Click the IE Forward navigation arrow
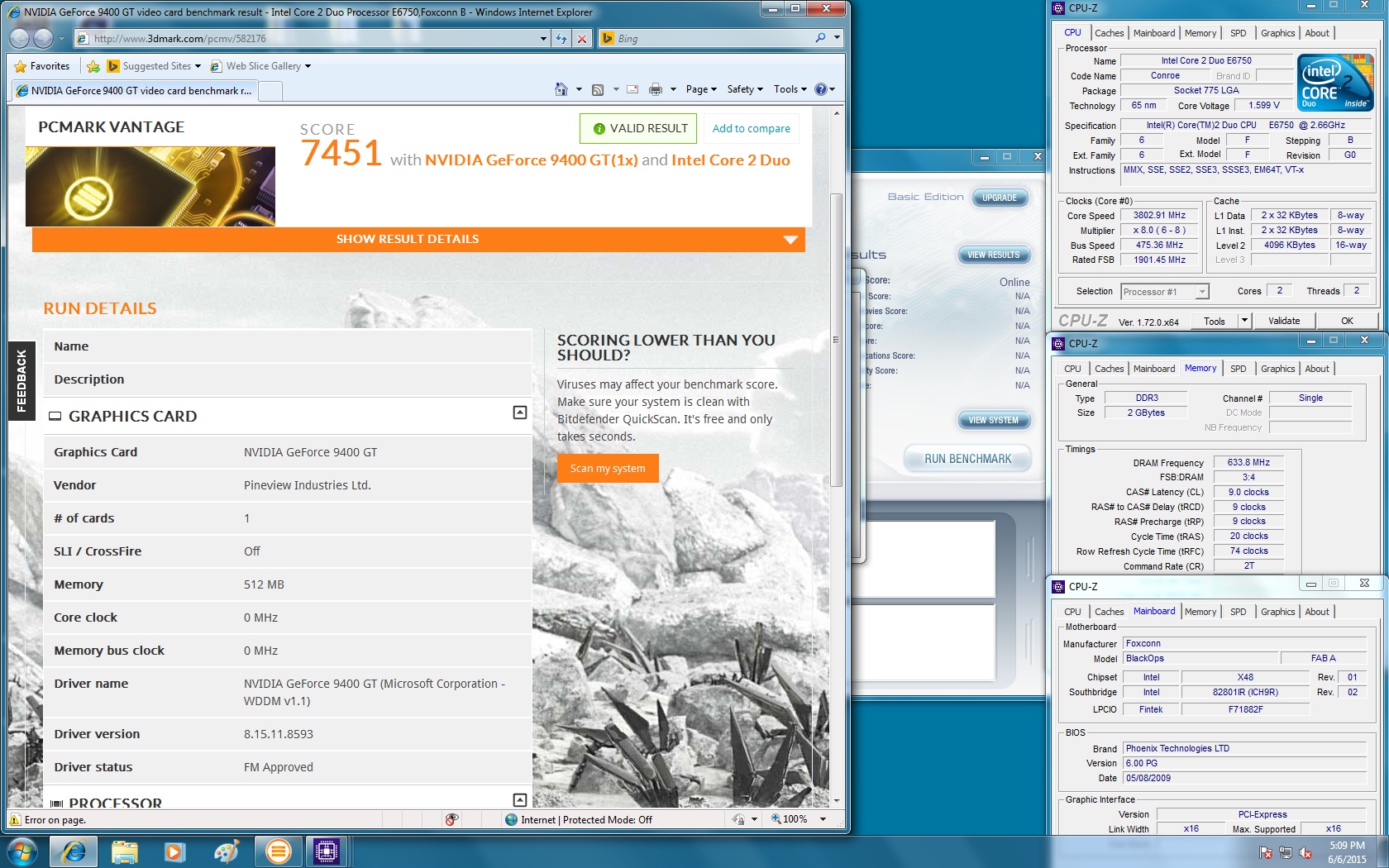1389x868 pixels. (x=43, y=38)
